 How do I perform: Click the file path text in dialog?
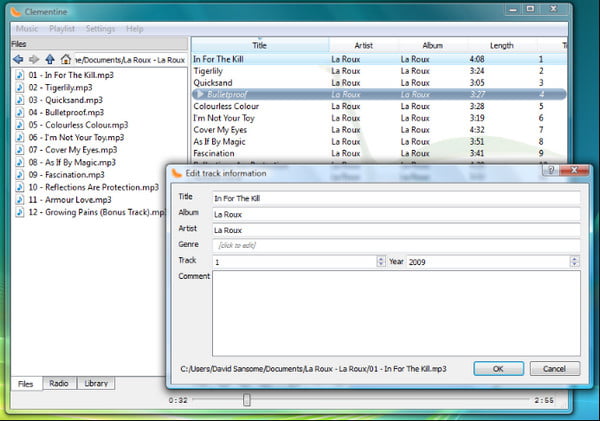[313, 369]
